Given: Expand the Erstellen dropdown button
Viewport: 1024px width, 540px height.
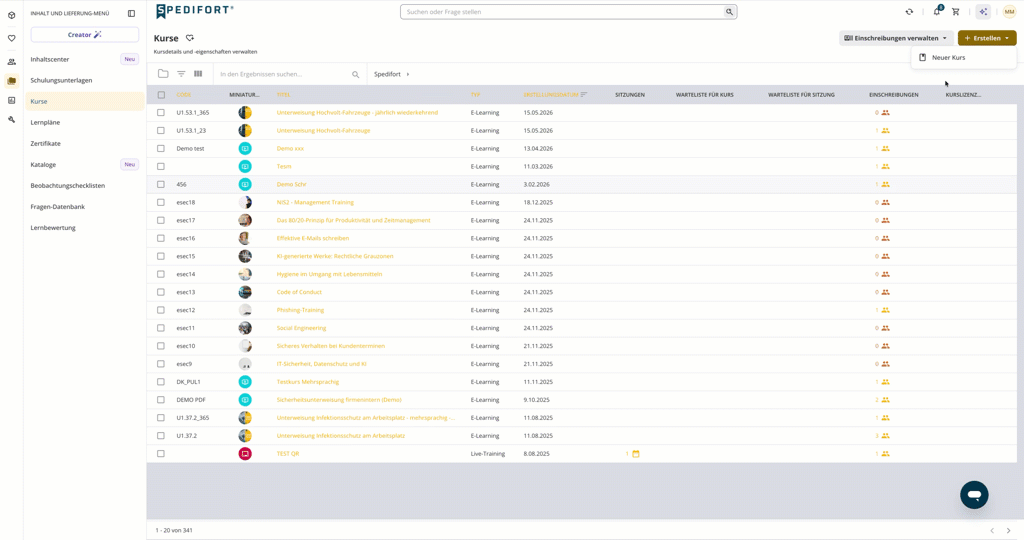Looking at the screenshot, I should click(x=987, y=38).
